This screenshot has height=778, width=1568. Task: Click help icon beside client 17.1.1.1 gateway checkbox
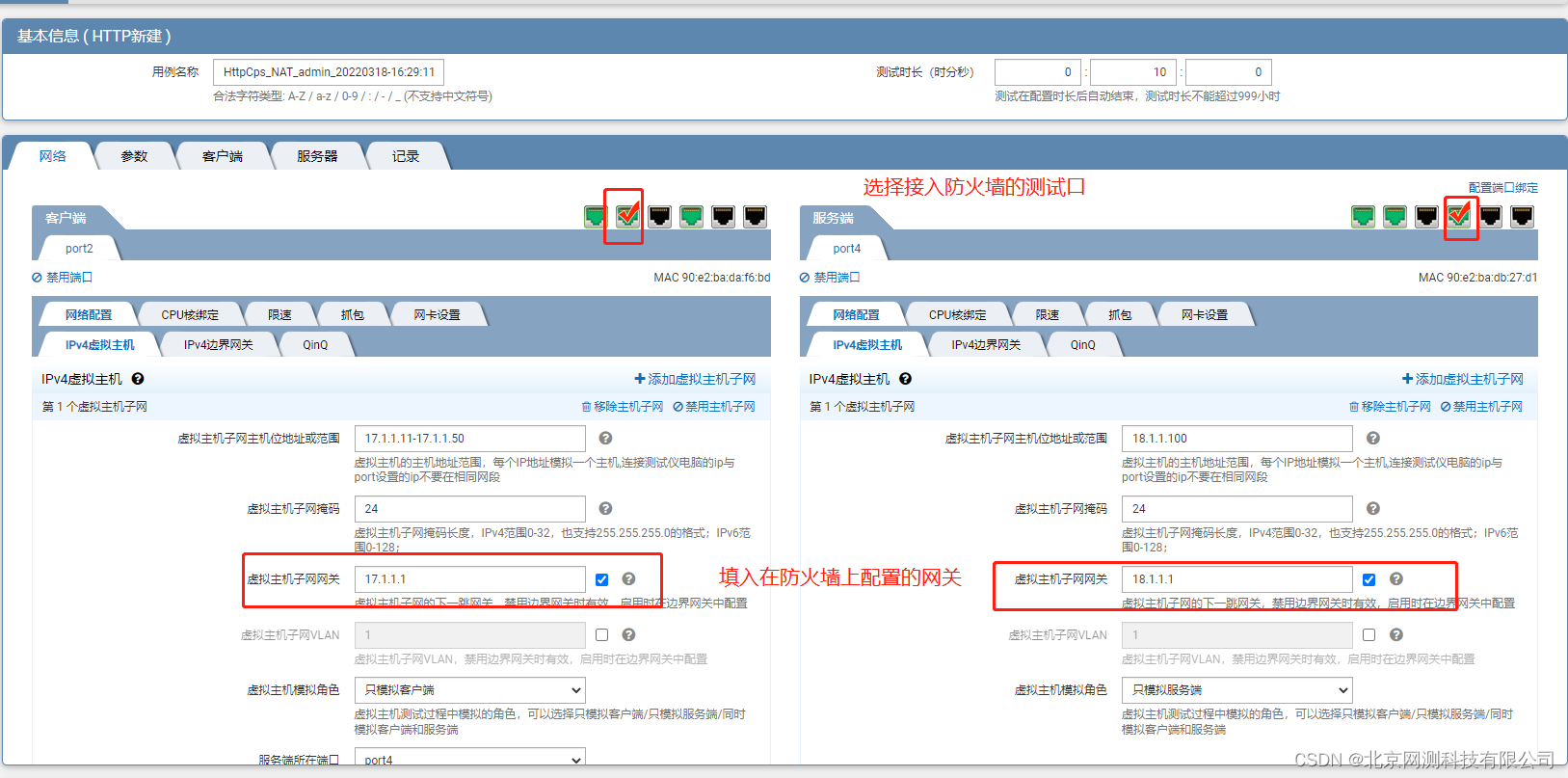[628, 579]
